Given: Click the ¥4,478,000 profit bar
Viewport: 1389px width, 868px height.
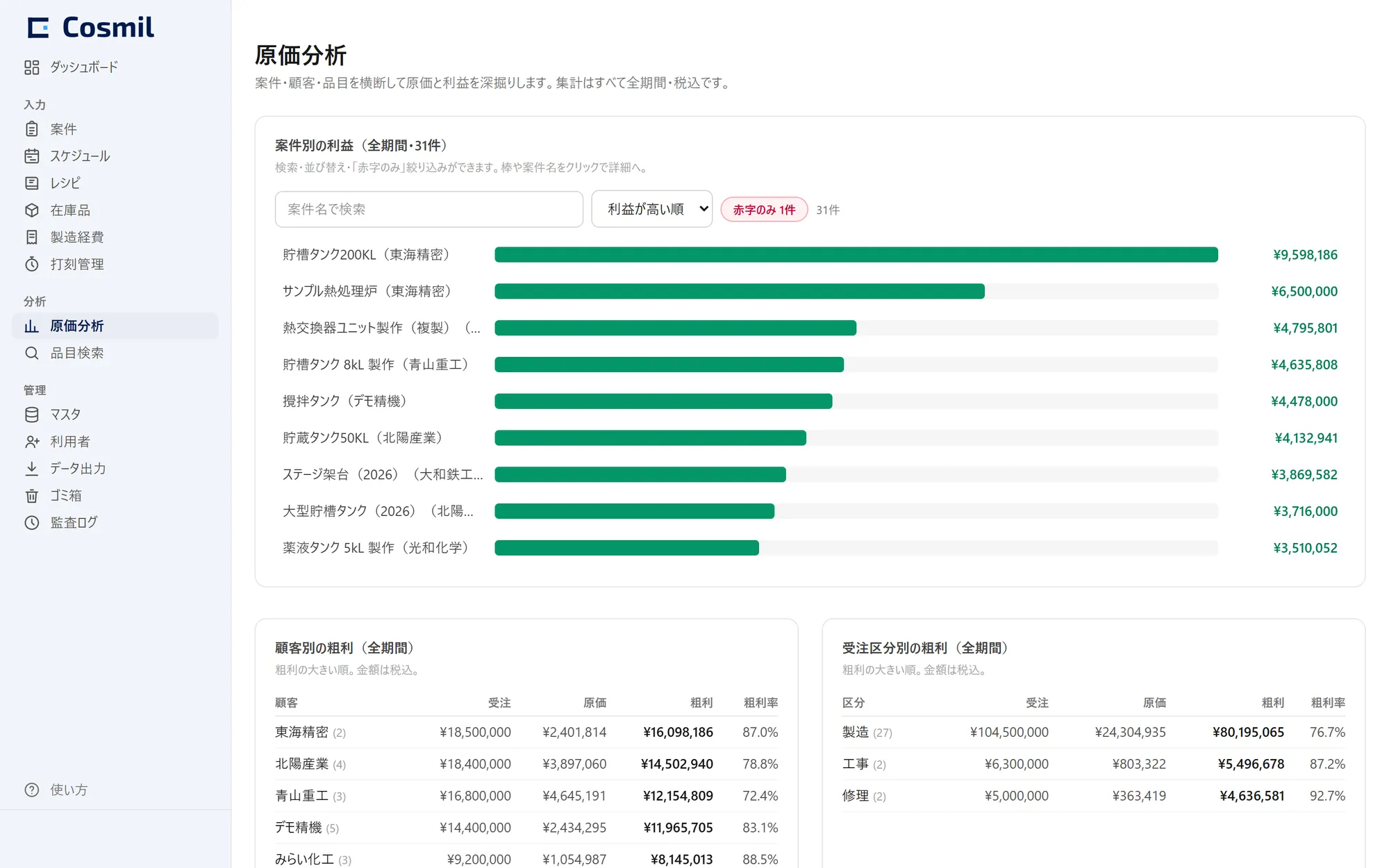Looking at the screenshot, I should pos(663,401).
